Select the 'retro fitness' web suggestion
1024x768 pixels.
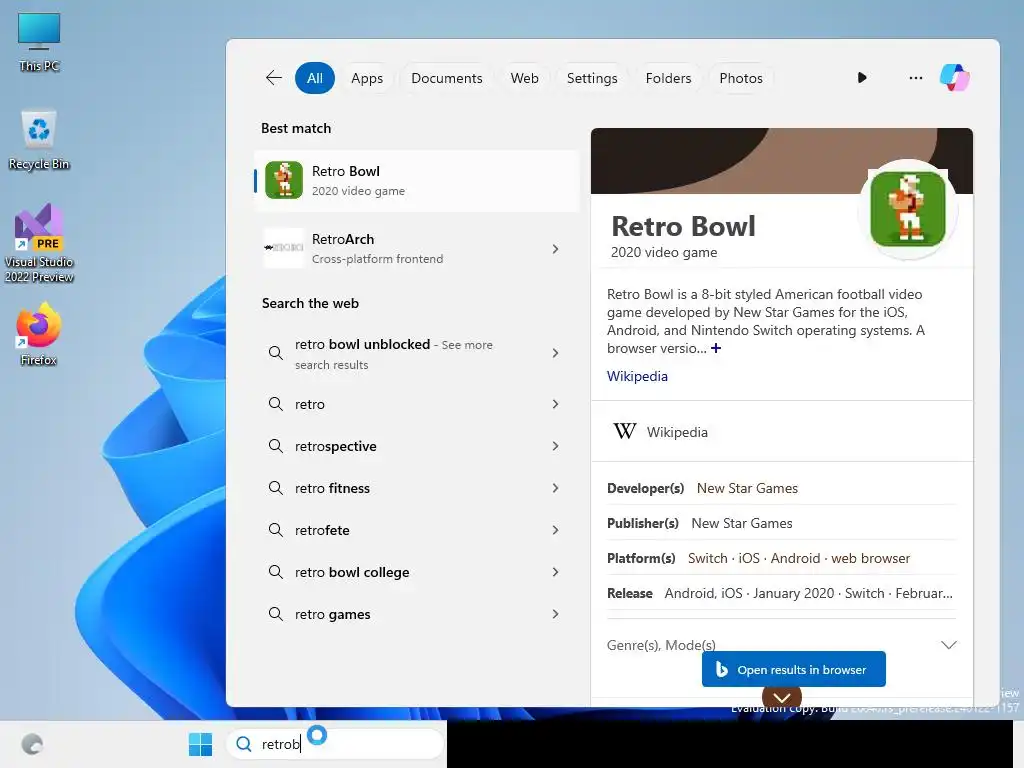pos(417,488)
